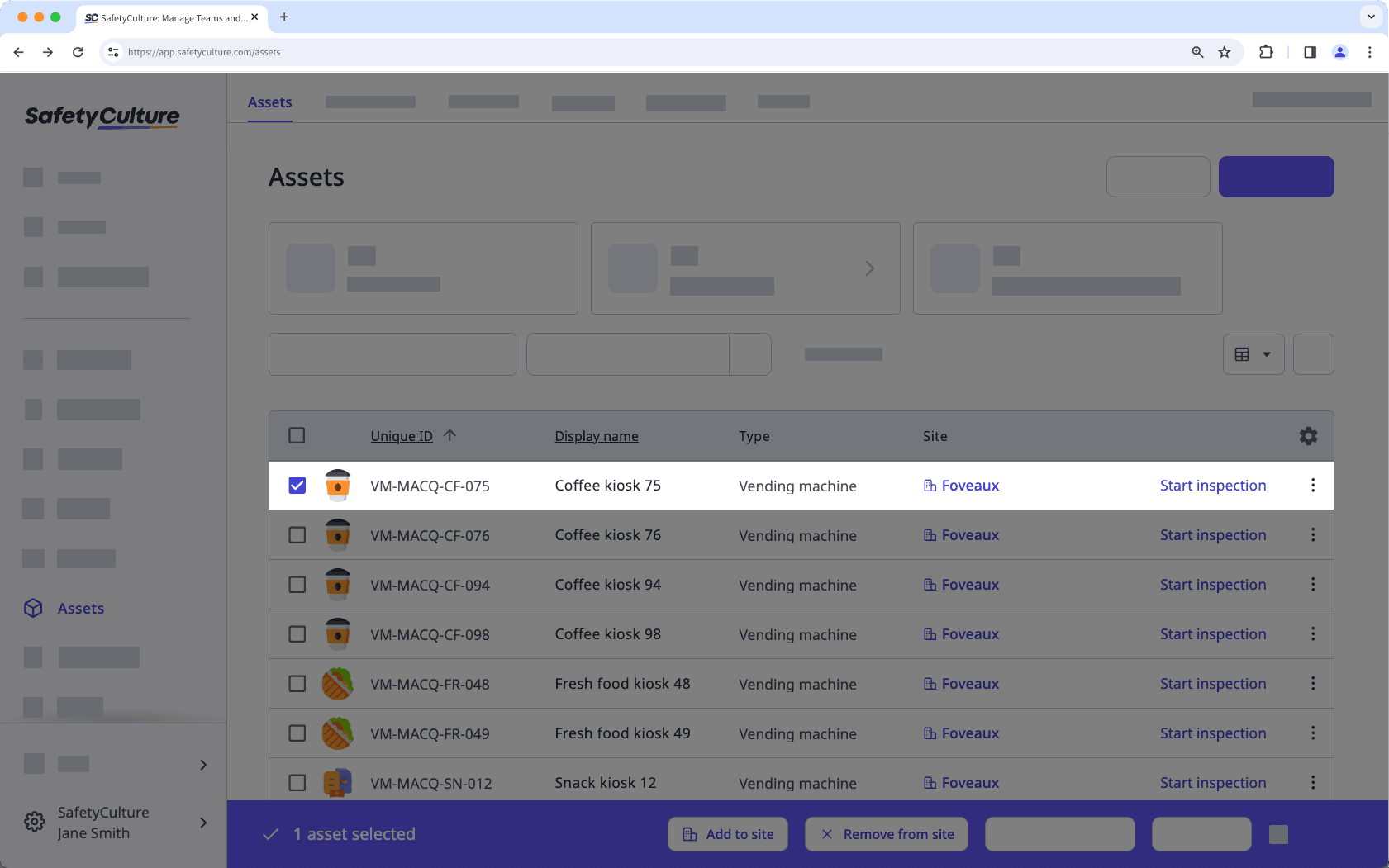The height and width of the screenshot is (868, 1389).
Task: Click the coffee cup thumbnail for Coffee kiosk 98
Action: coord(338,633)
